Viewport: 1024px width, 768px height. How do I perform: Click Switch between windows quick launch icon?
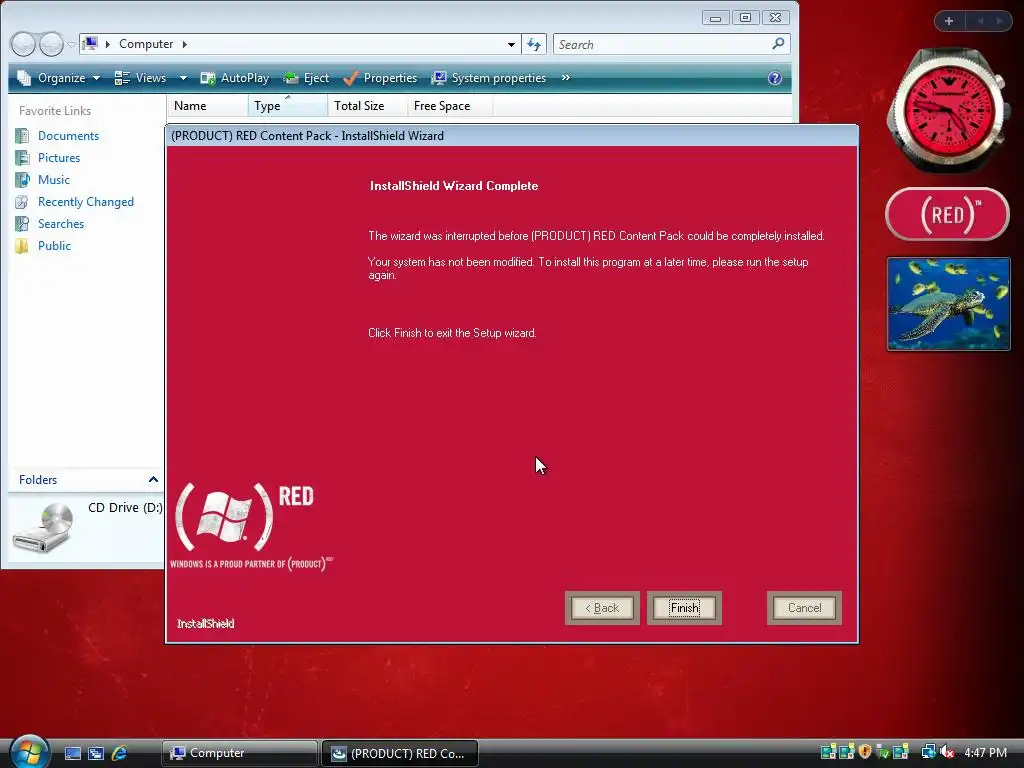[96, 753]
